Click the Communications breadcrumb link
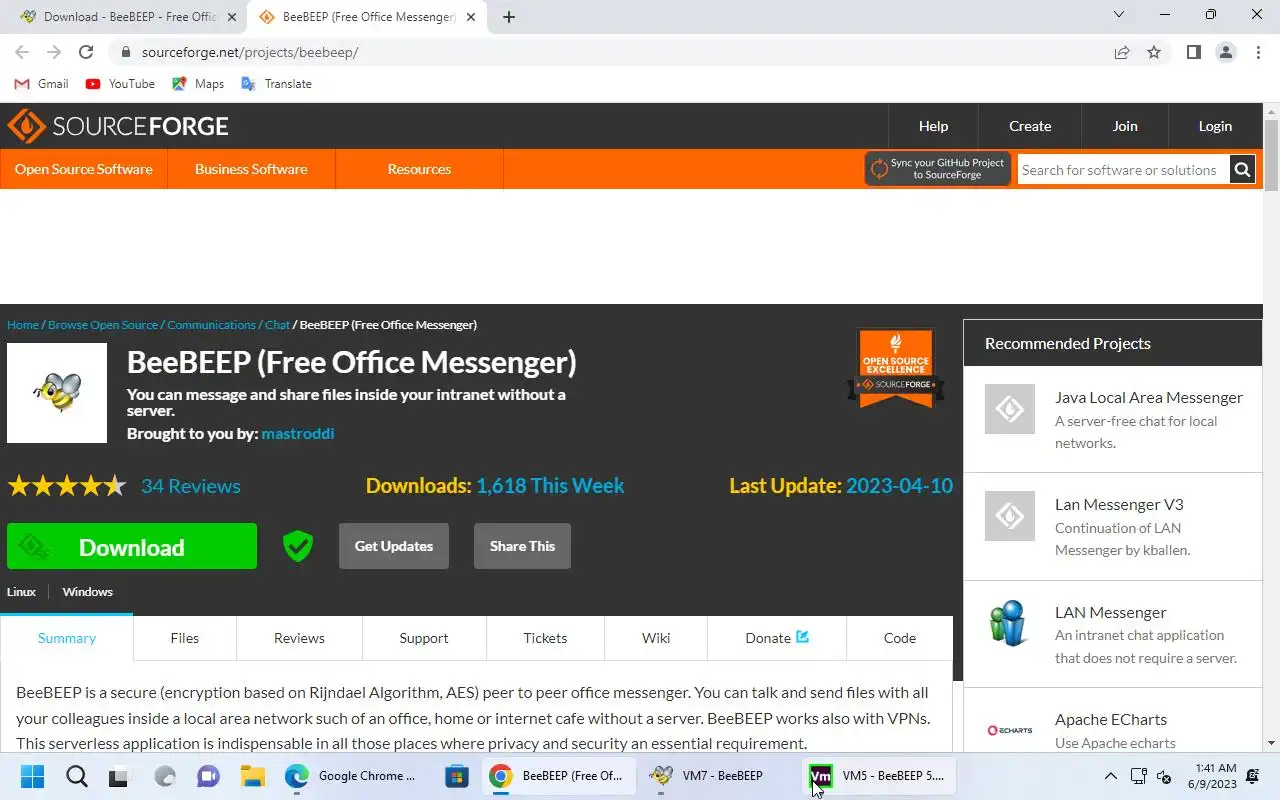Screen dimensions: 1280x800 click(212, 325)
